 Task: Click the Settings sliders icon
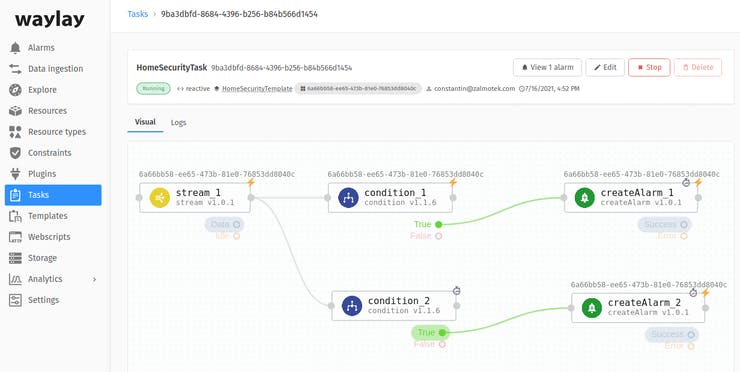(15, 300)
